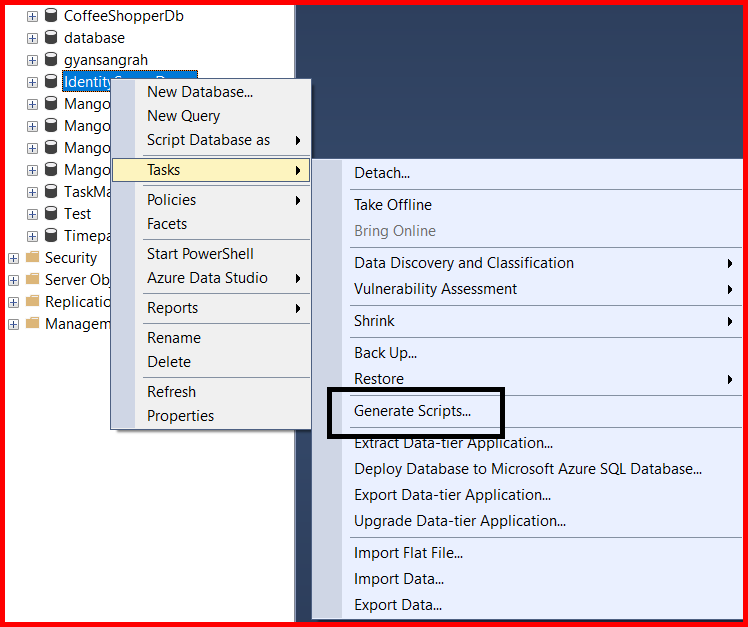Expand the Security folder node
The width and height of the screenshot is (748, 627).
[13, 258]
